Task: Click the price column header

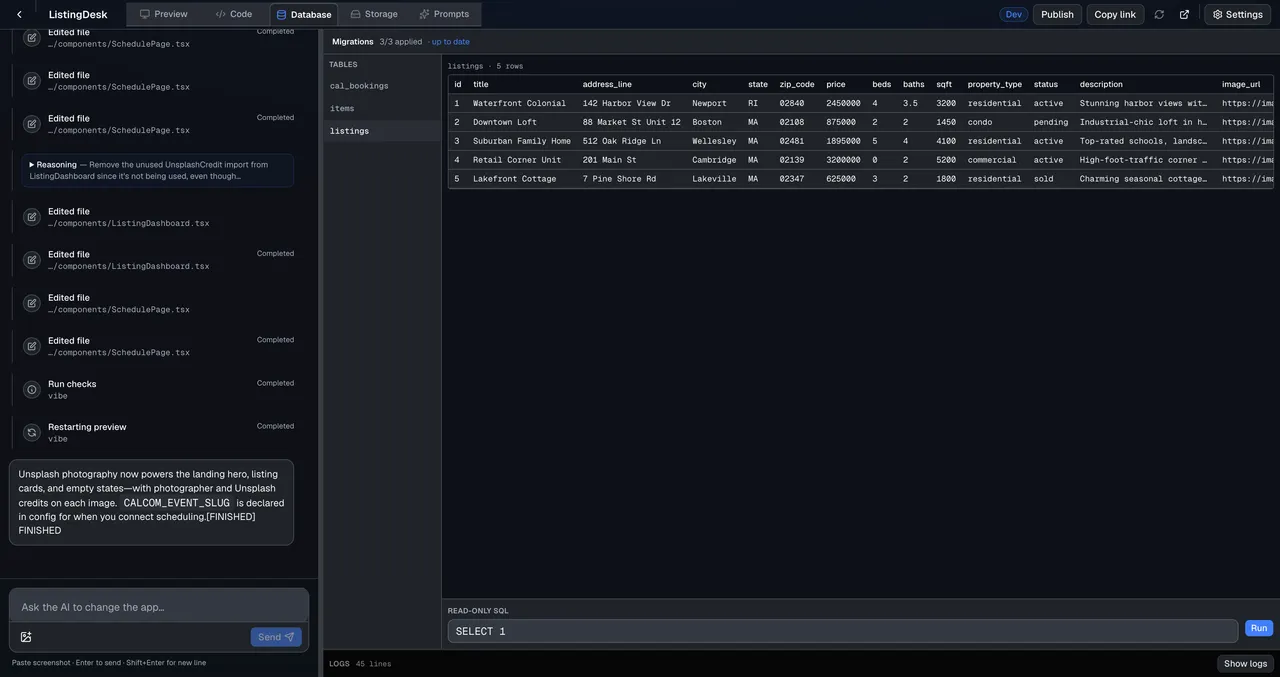Action: 836,84
